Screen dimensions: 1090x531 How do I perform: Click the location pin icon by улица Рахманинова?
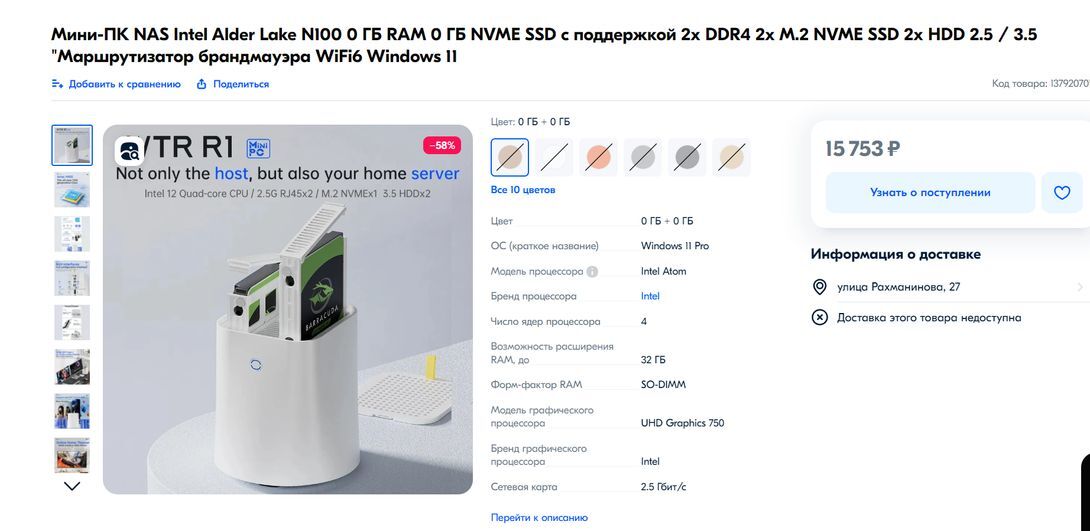820,287
